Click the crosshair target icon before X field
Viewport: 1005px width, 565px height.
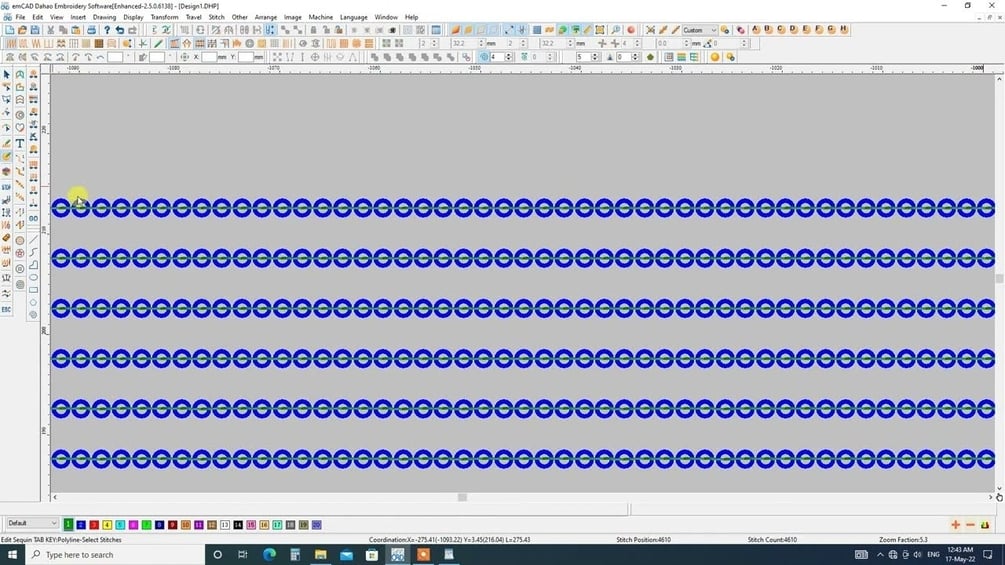click(x=184, y=57)
